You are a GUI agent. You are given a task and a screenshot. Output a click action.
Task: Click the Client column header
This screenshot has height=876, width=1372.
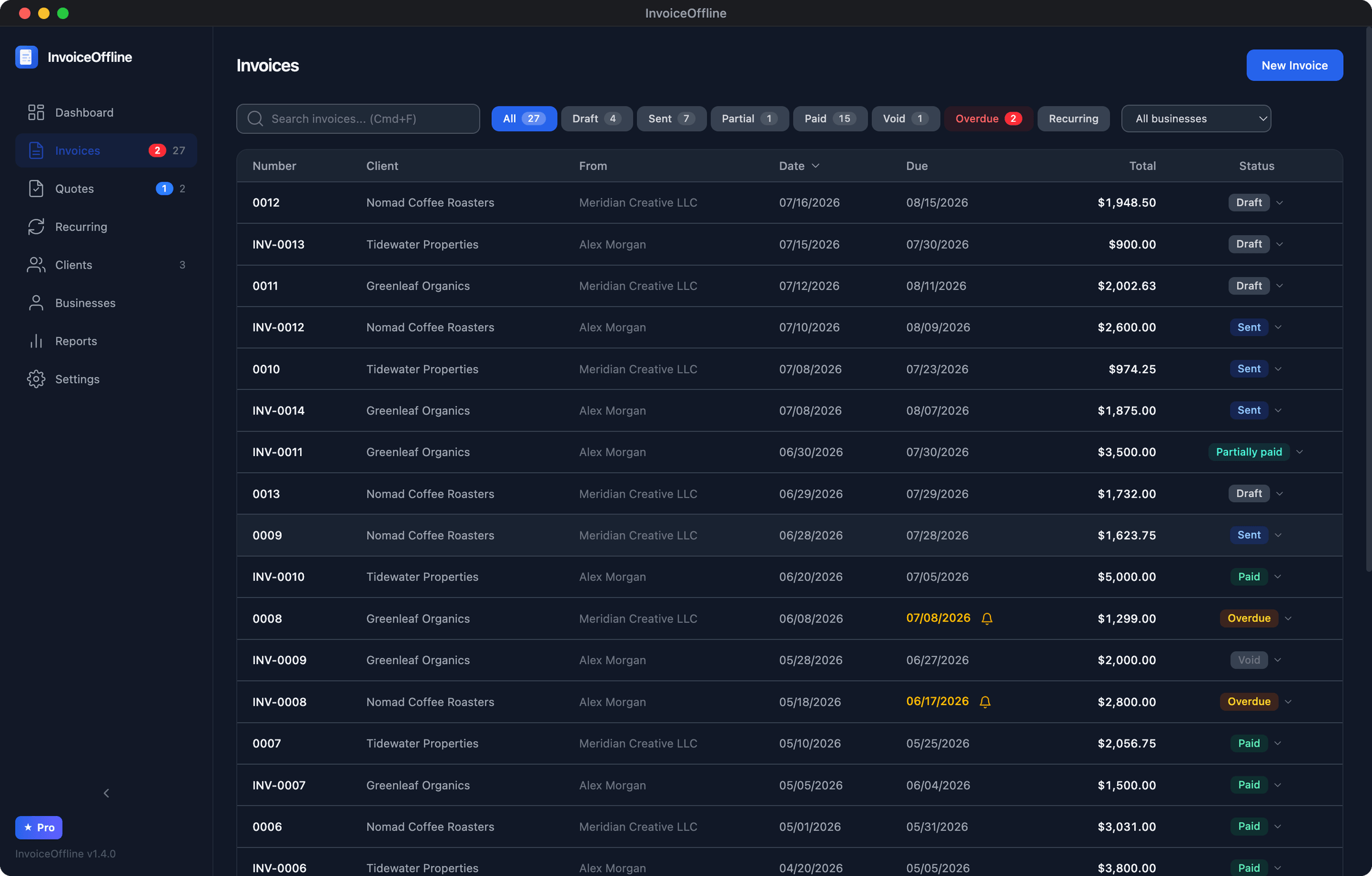[382, 166]
